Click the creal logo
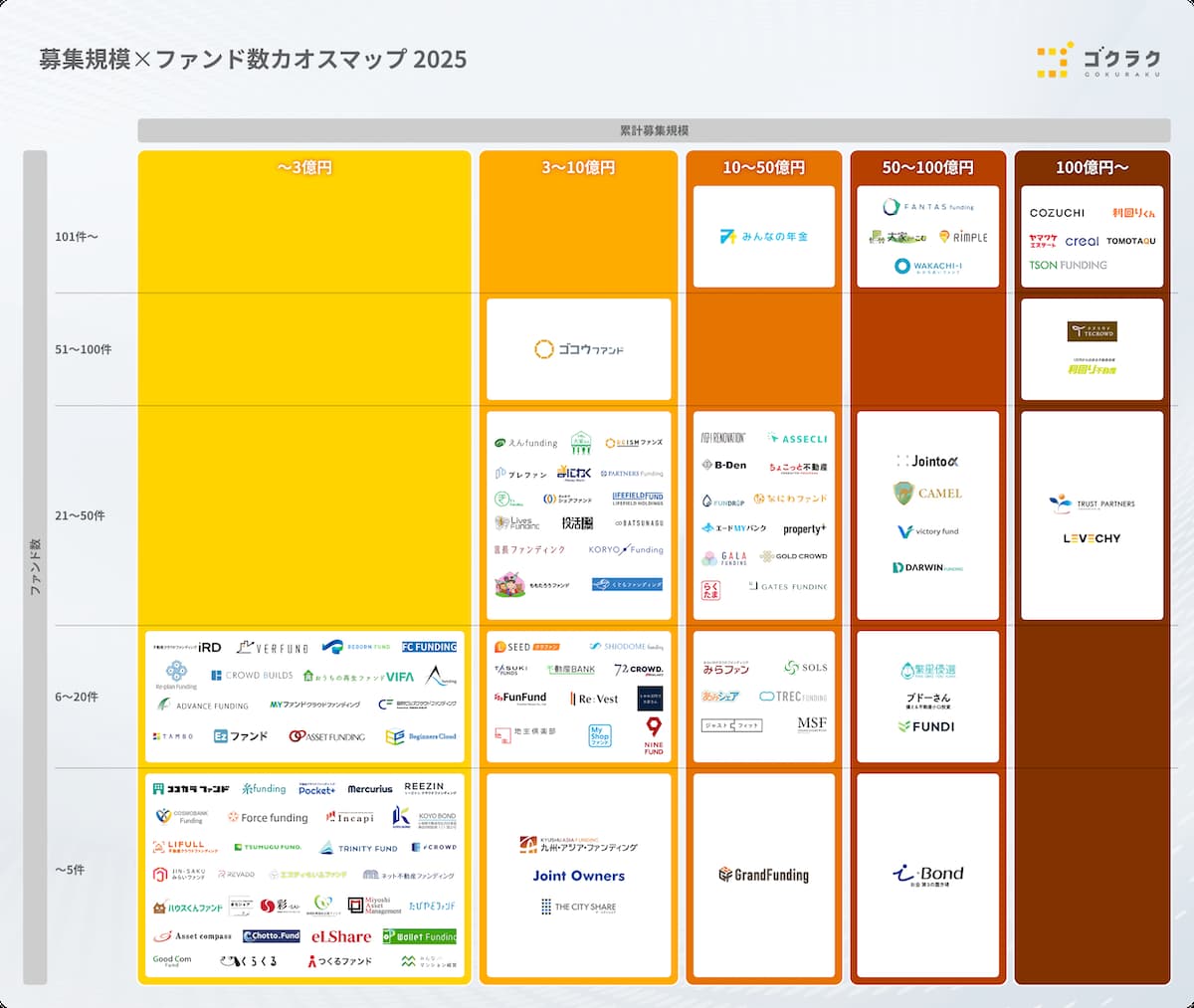 click(x=1082, y=241)
